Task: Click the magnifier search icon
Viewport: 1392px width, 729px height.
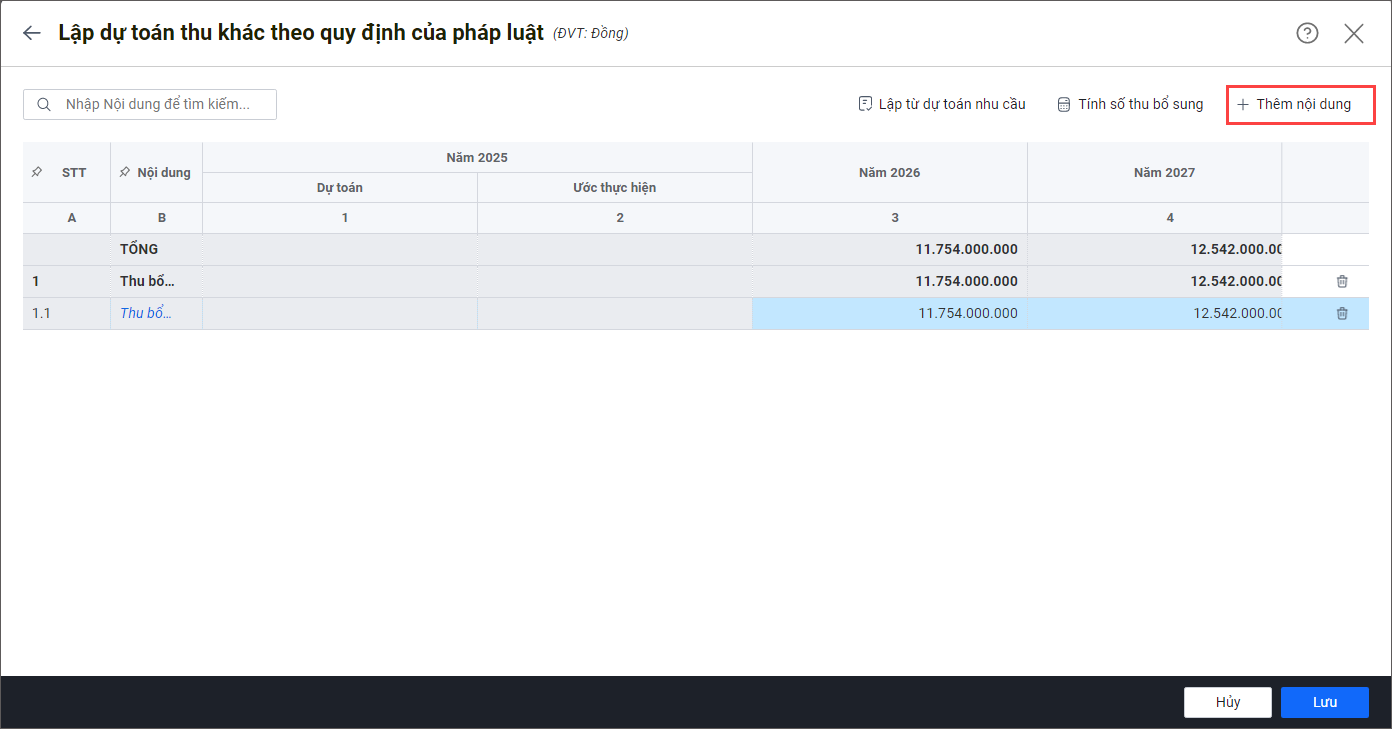Action: tap(44, 104)
